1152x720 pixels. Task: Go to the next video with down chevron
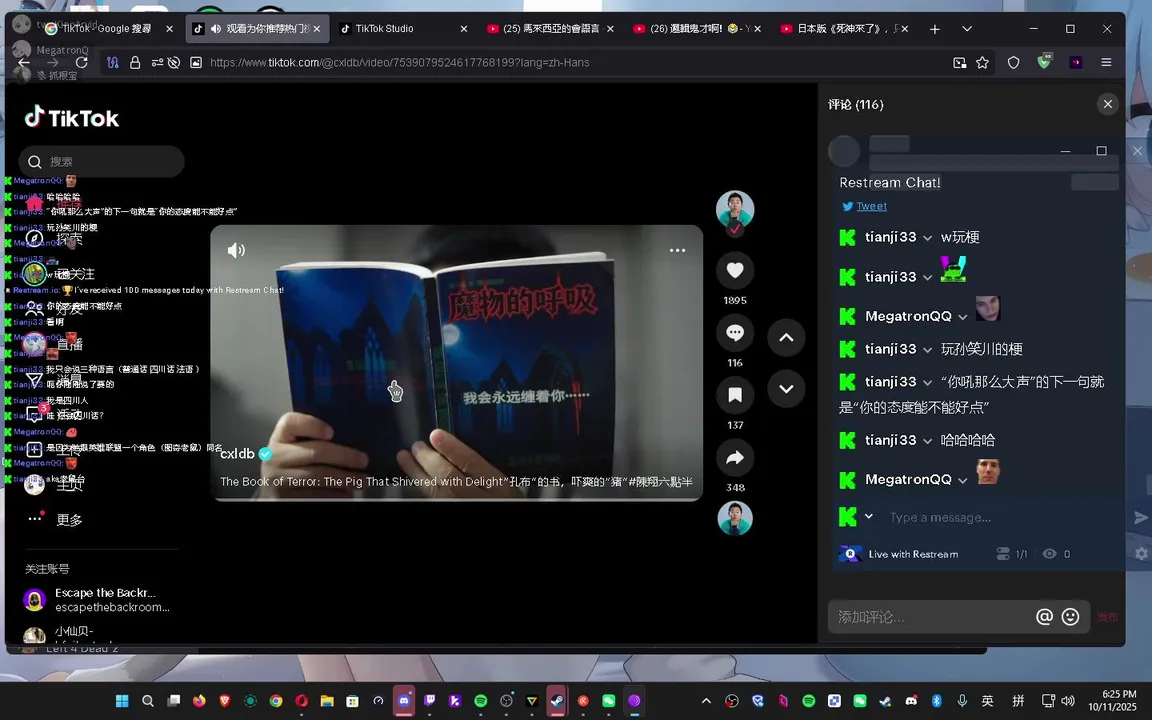[x=786, y=389]
